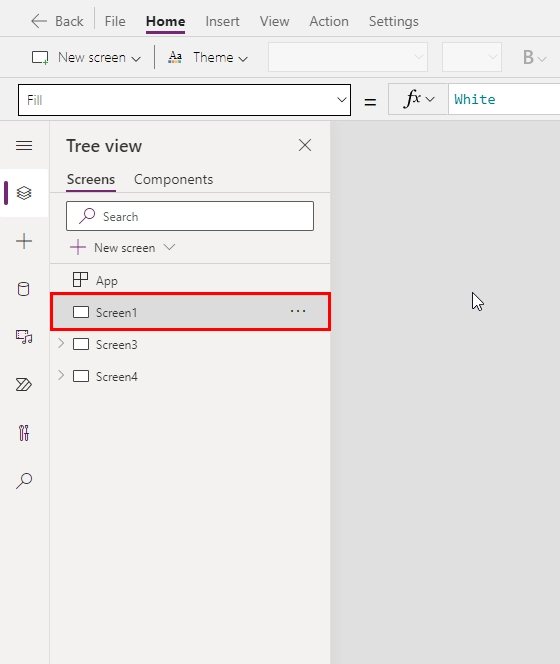This screenshot has height=664, width=560.
Task: Open the Screen1 ellipsis options
Action: (x=298, y=312)
